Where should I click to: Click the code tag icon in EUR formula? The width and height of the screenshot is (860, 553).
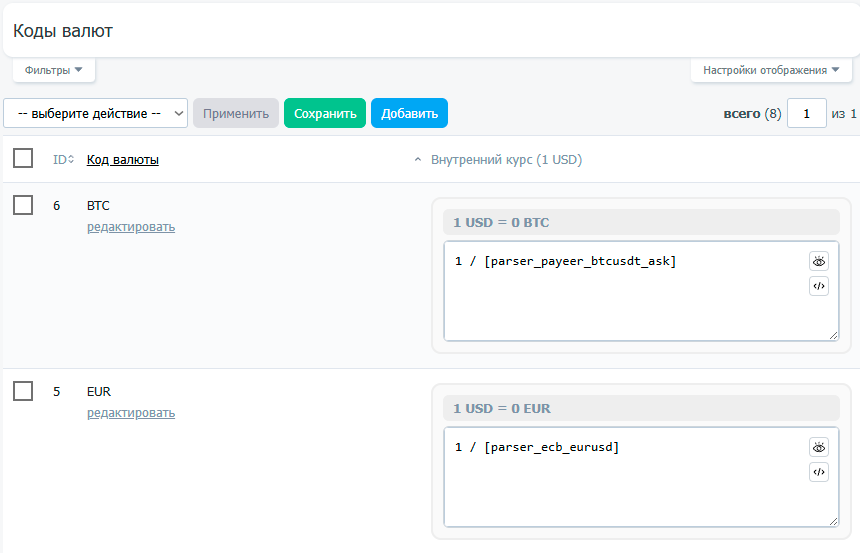[819, 472]
